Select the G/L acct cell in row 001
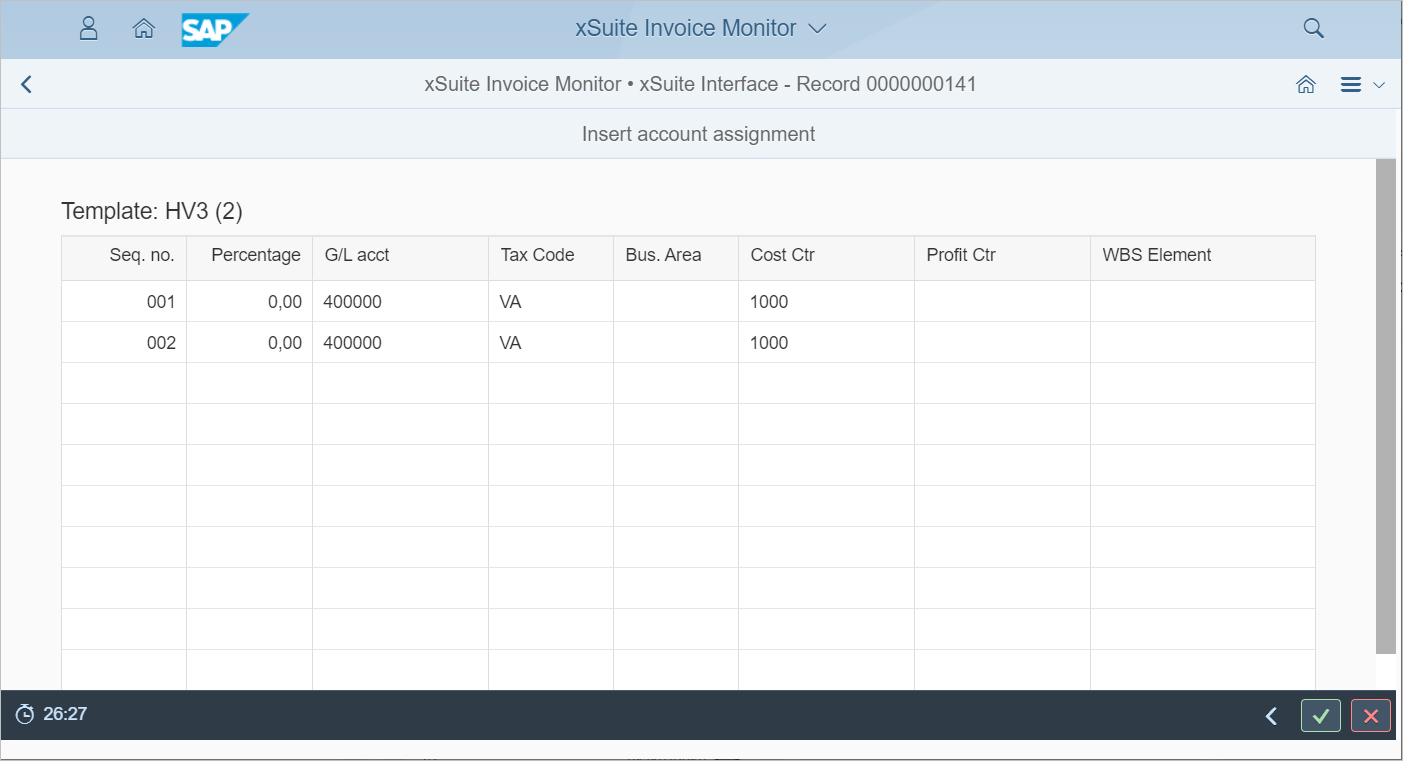Viewport: 1403px width, 761px height. [x=399, y=302]
